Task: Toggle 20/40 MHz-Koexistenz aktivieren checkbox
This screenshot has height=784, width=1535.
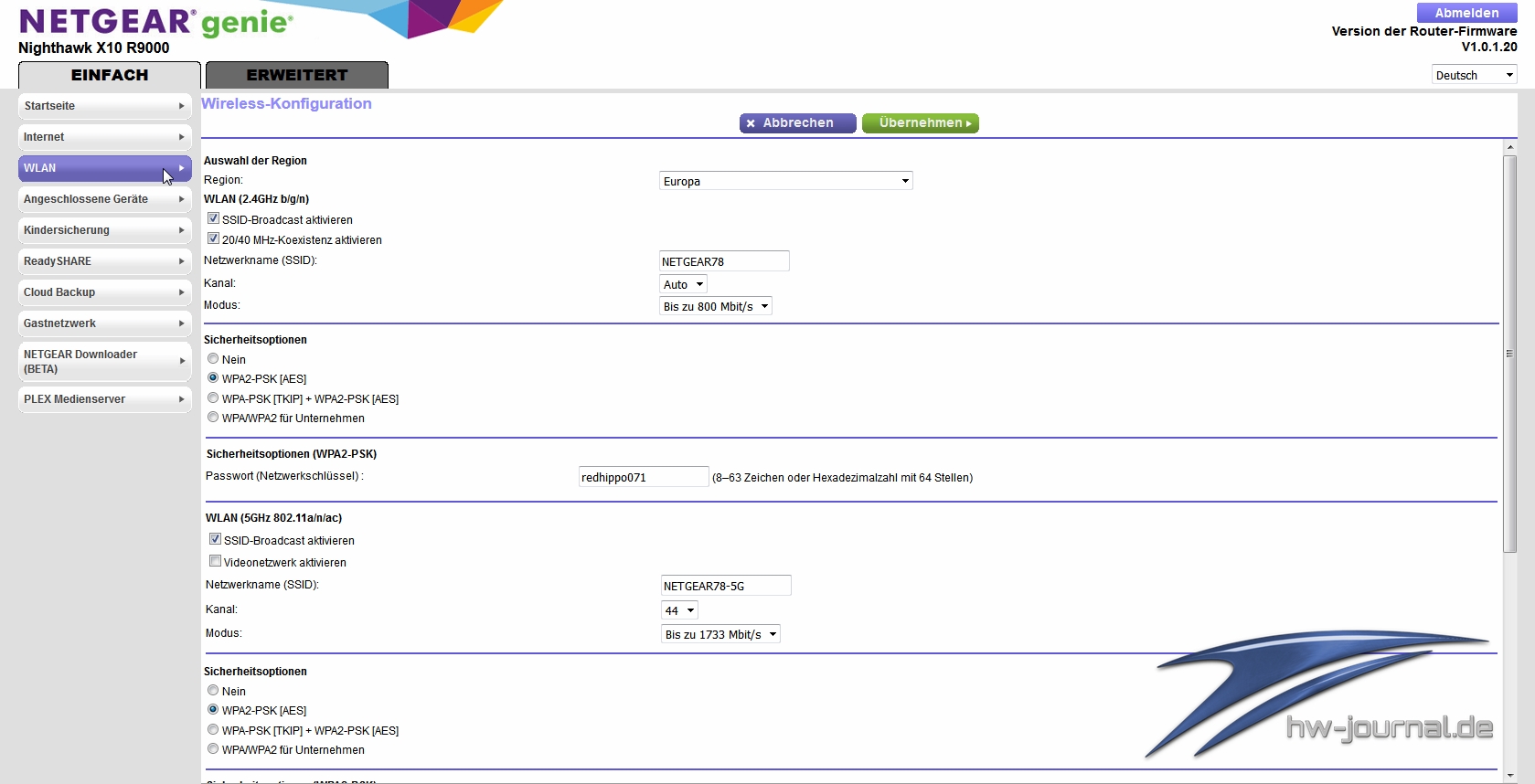Action: coord(213,238)
